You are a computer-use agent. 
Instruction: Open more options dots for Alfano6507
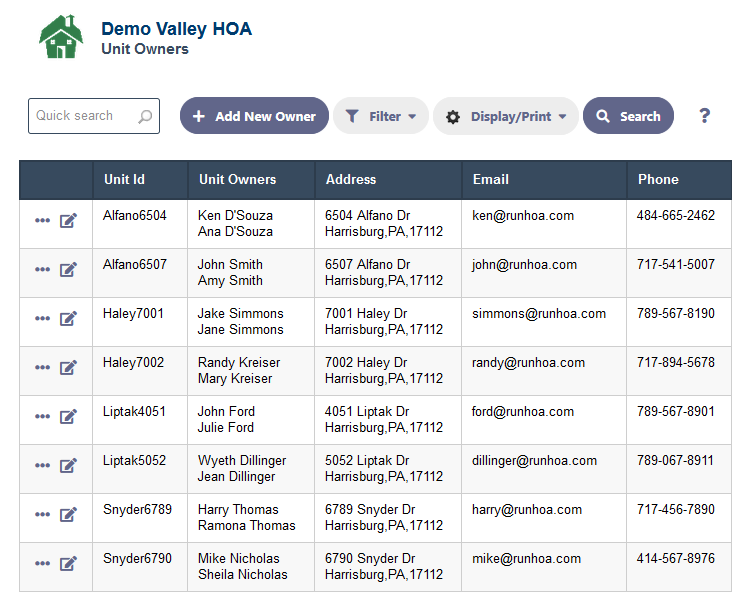(x=42, y=270)
